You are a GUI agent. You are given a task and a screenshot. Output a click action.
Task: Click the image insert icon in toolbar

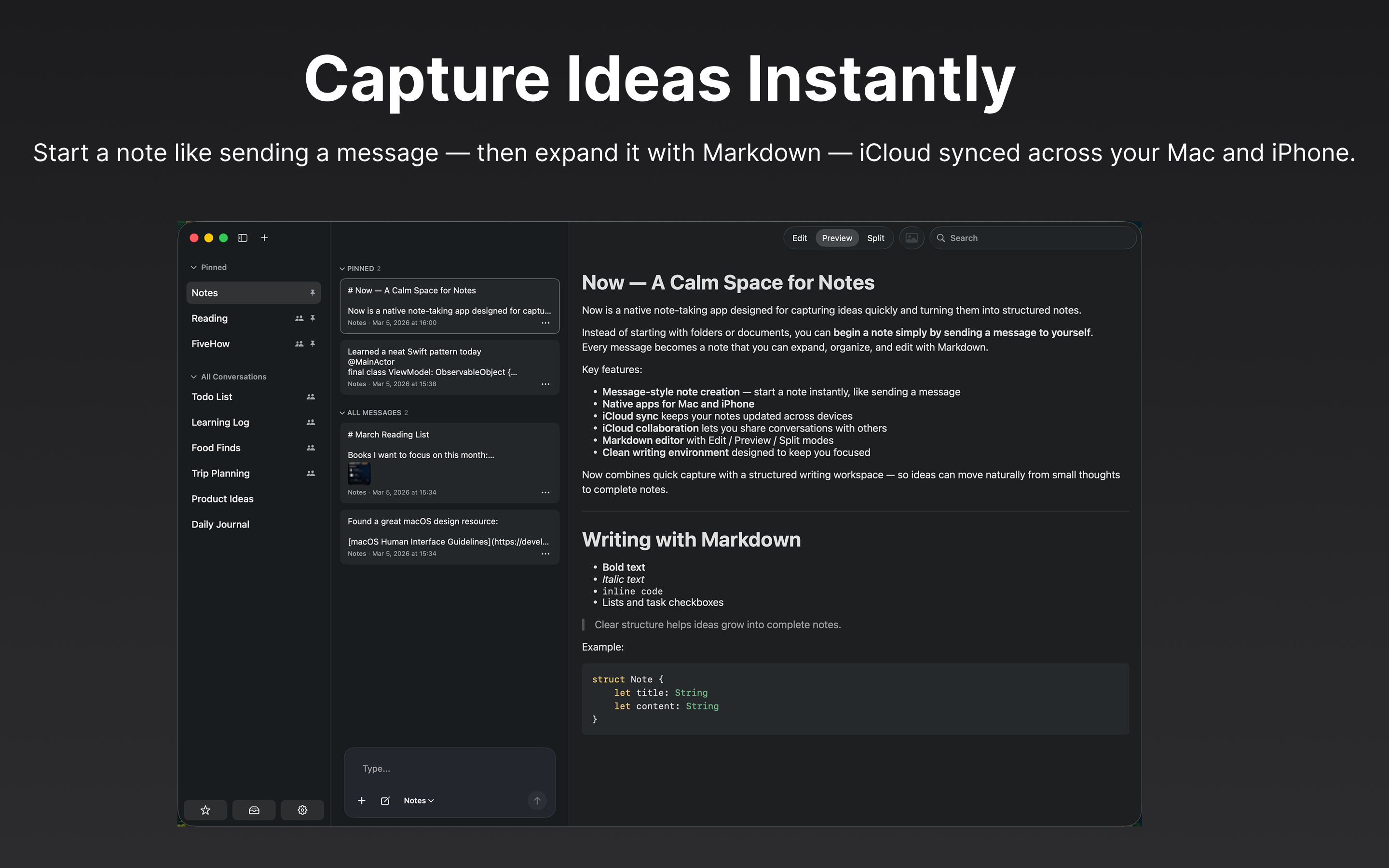[912, 238]
